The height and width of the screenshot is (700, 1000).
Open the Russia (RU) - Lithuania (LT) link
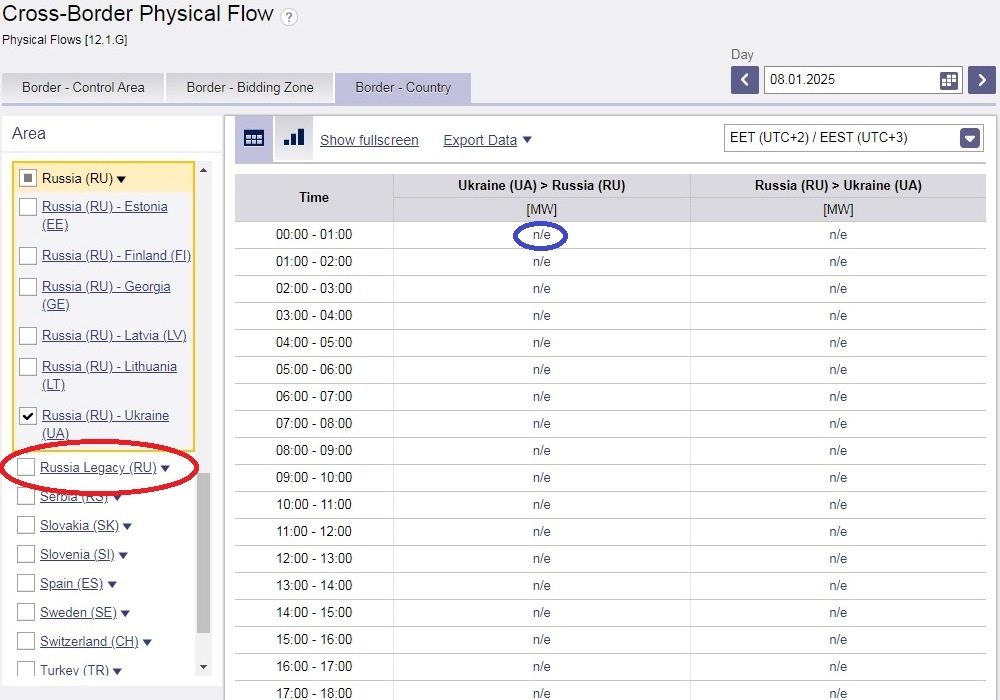click(x=109, y=376)
